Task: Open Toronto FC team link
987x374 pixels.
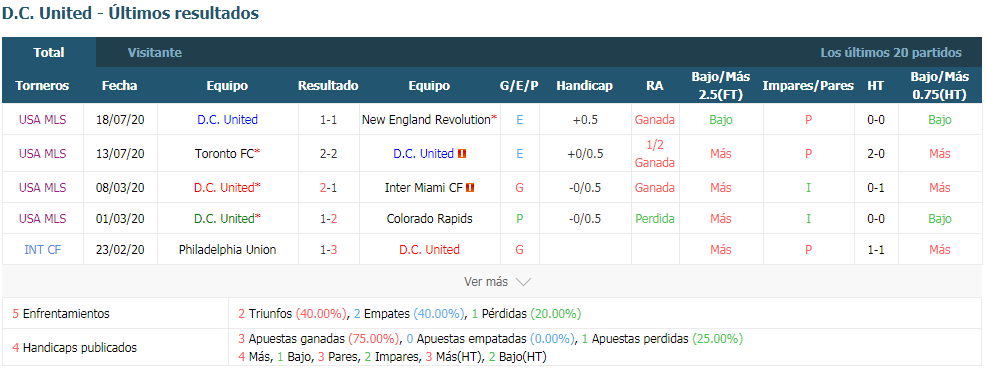Action: pyautogui.click(x=224, y=154)
